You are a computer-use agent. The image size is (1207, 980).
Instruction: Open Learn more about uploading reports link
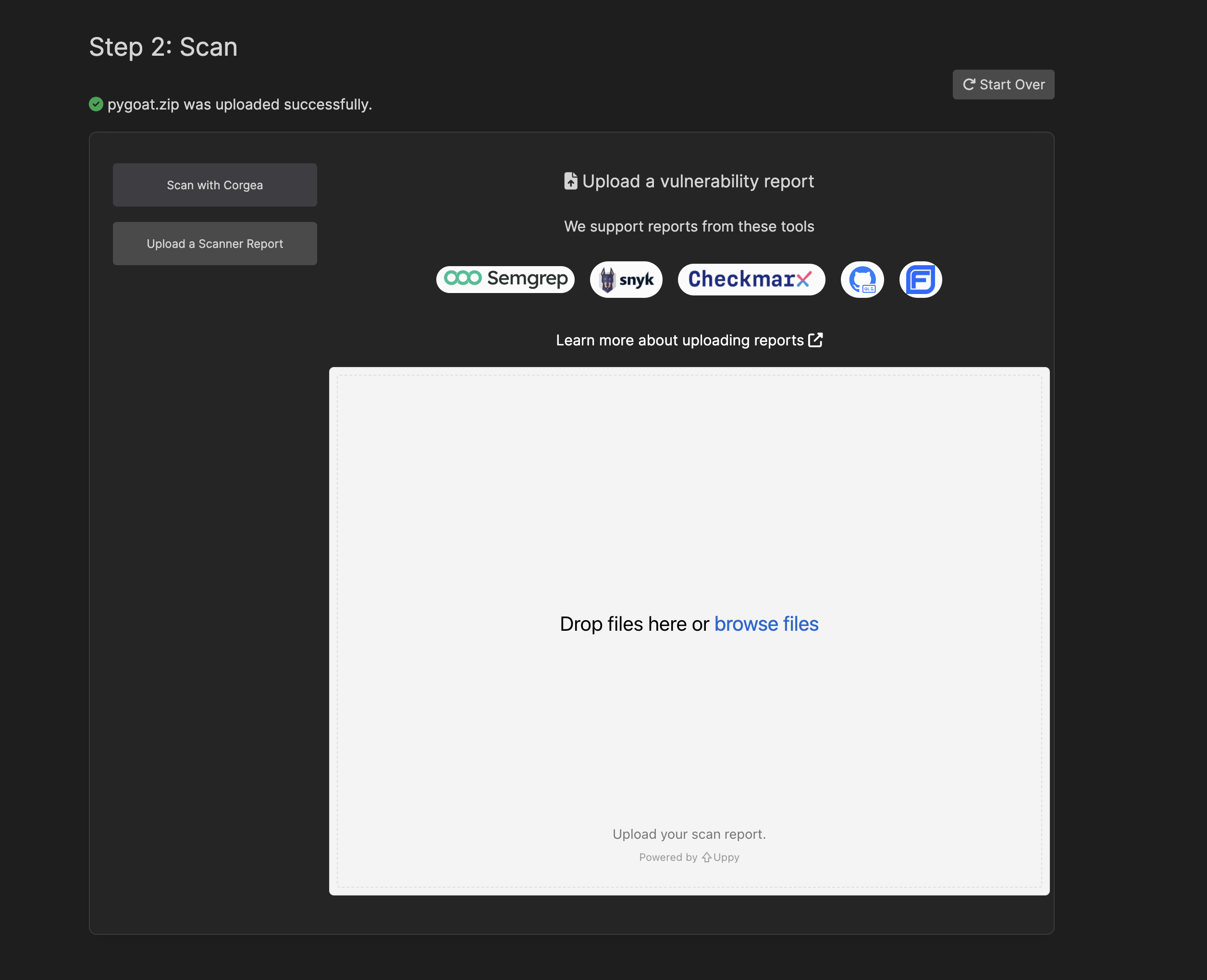click(x=689, y=341)
